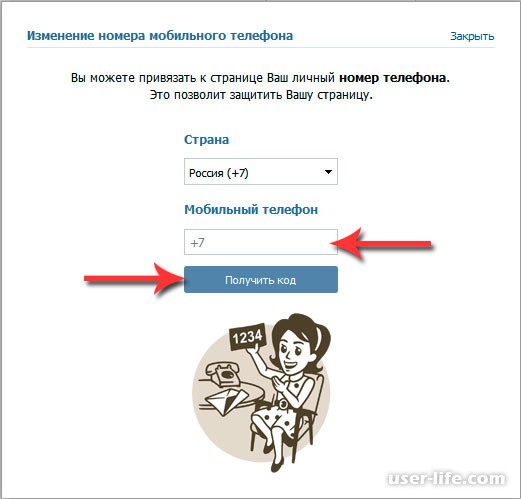This screenshot has height=499, width=521.
Task: Select the Изменение номера мобильного телефона heading
Action: click(x=160, y=35)
